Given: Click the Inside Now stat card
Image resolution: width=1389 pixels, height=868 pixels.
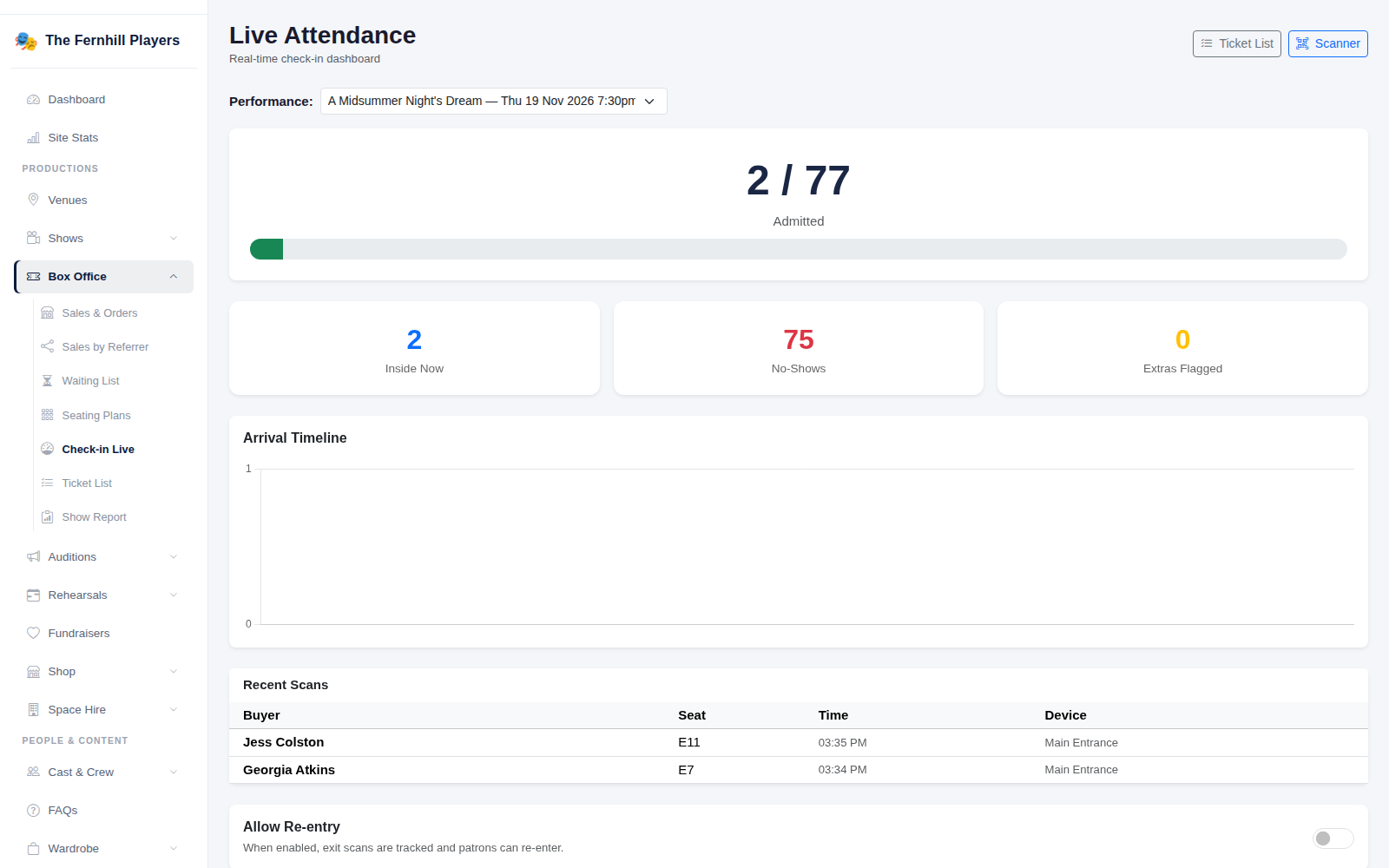Looking at the screenshot, I should pyautogui.click(x=414, y=348).
